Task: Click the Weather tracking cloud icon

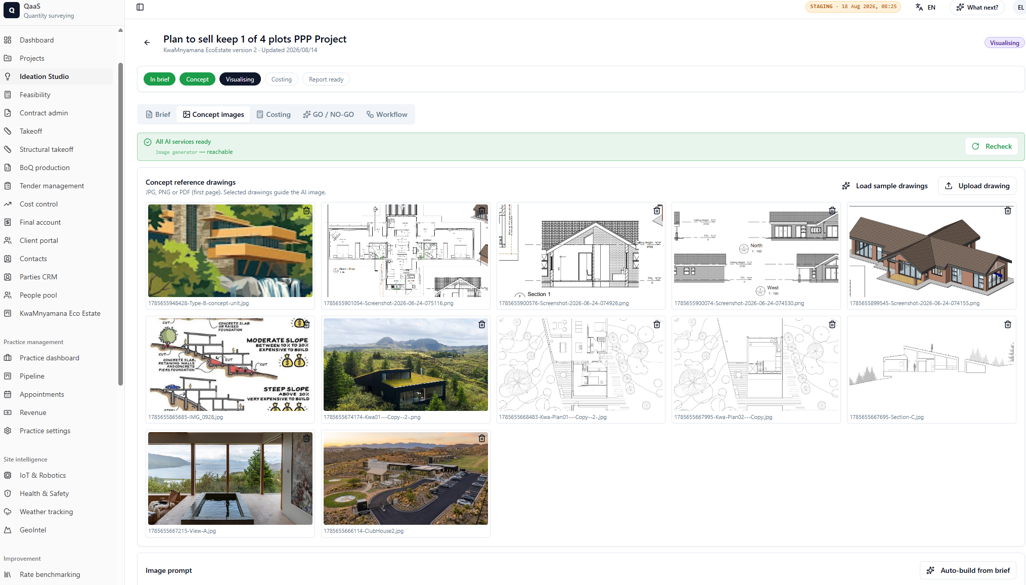Action: click(8, 512)
